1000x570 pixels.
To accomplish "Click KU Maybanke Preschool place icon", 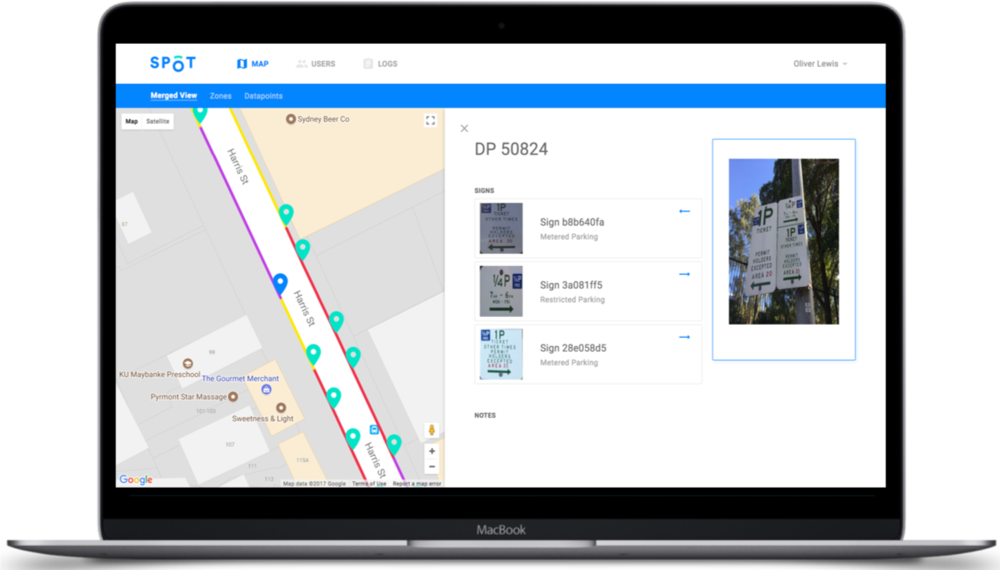I will (x=188, y=363).
